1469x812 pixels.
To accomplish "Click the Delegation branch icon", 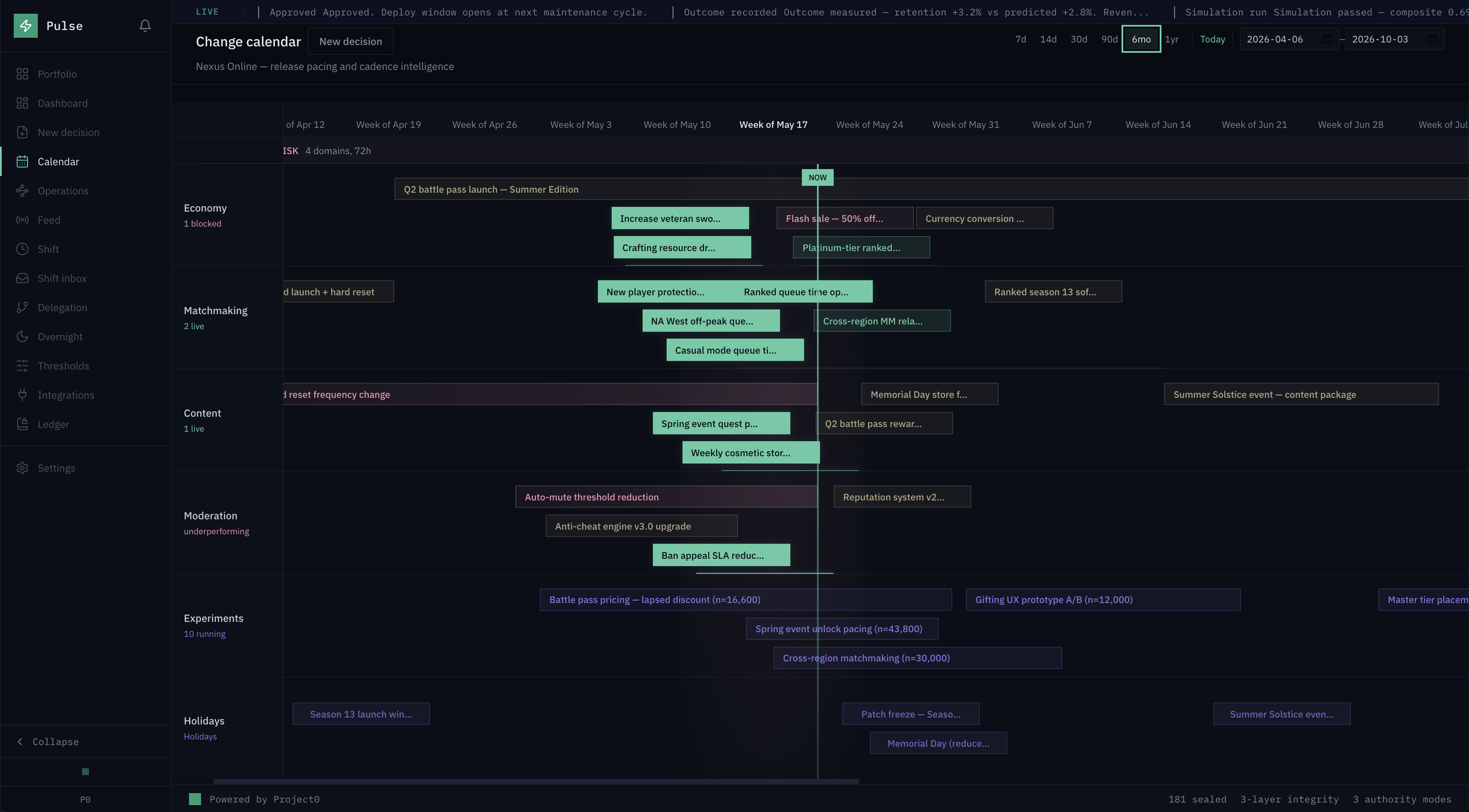I will point(23,307).
